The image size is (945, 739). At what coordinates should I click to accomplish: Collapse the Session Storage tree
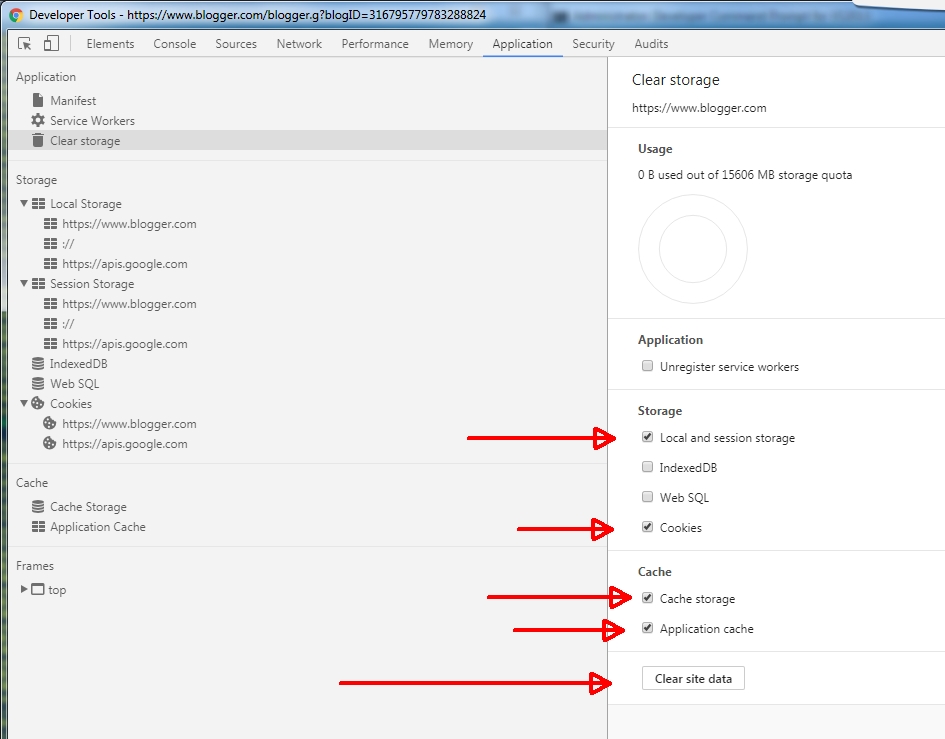(x=22, y=283)
